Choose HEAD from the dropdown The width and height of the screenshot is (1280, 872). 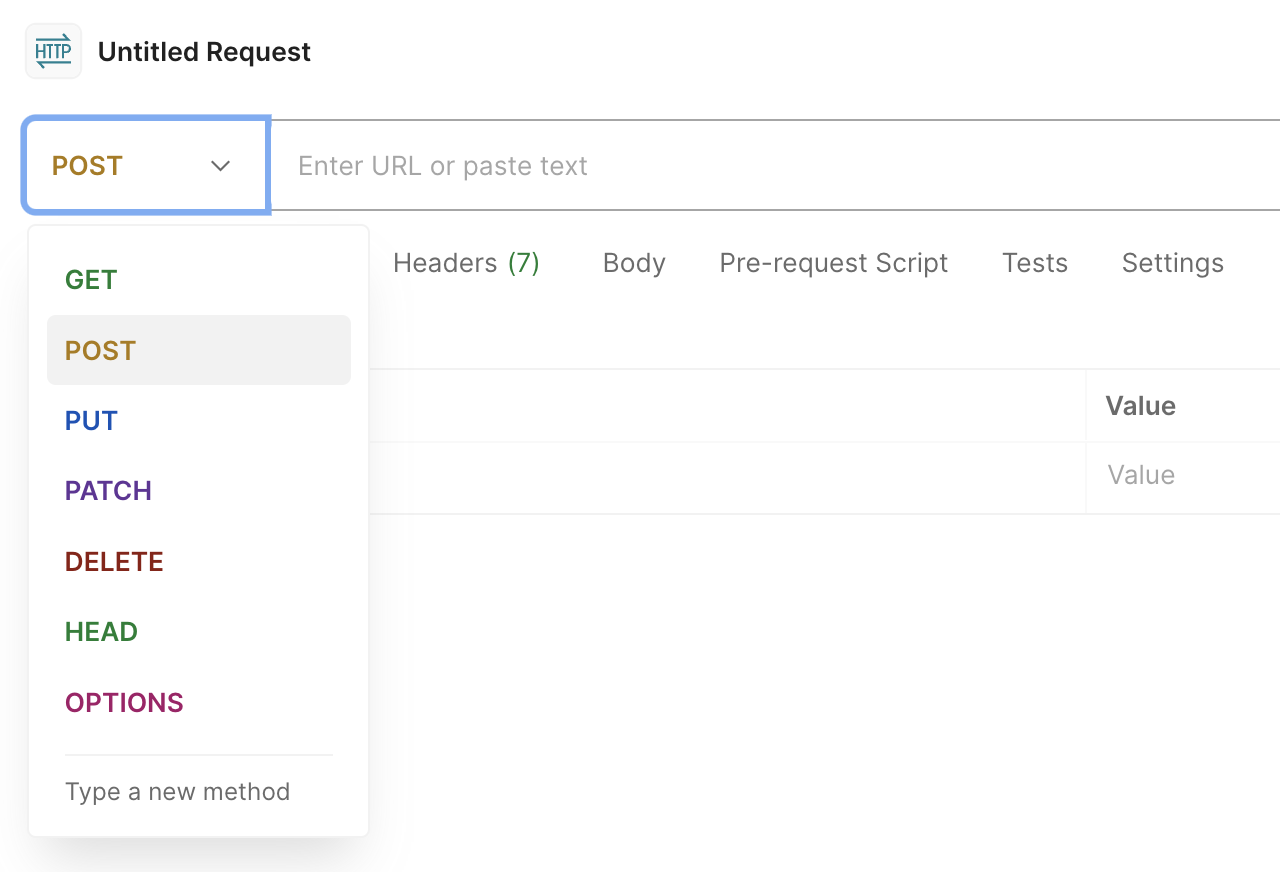pos(101,632)
